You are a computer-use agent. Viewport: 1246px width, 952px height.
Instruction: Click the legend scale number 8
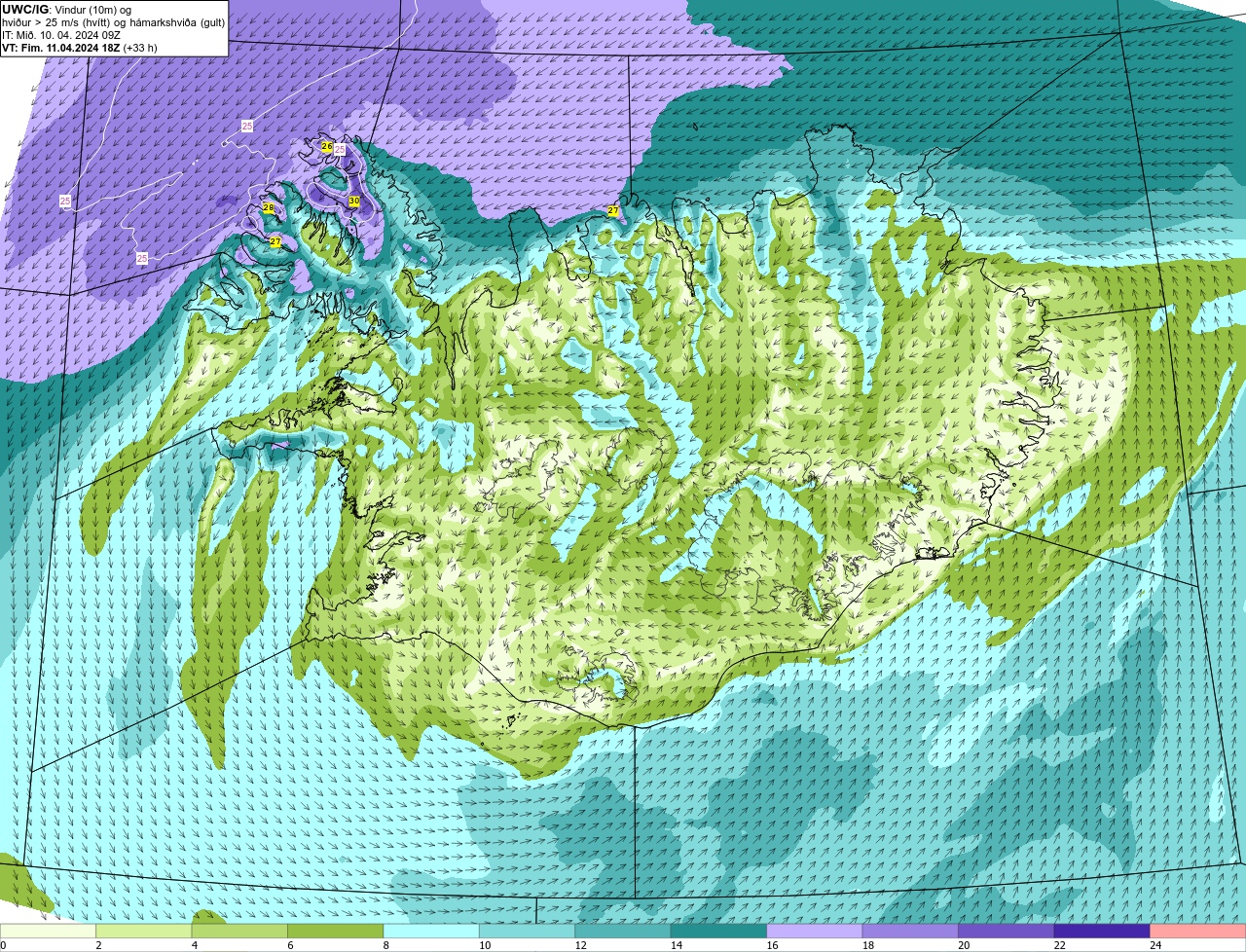[x=385, y=945]
